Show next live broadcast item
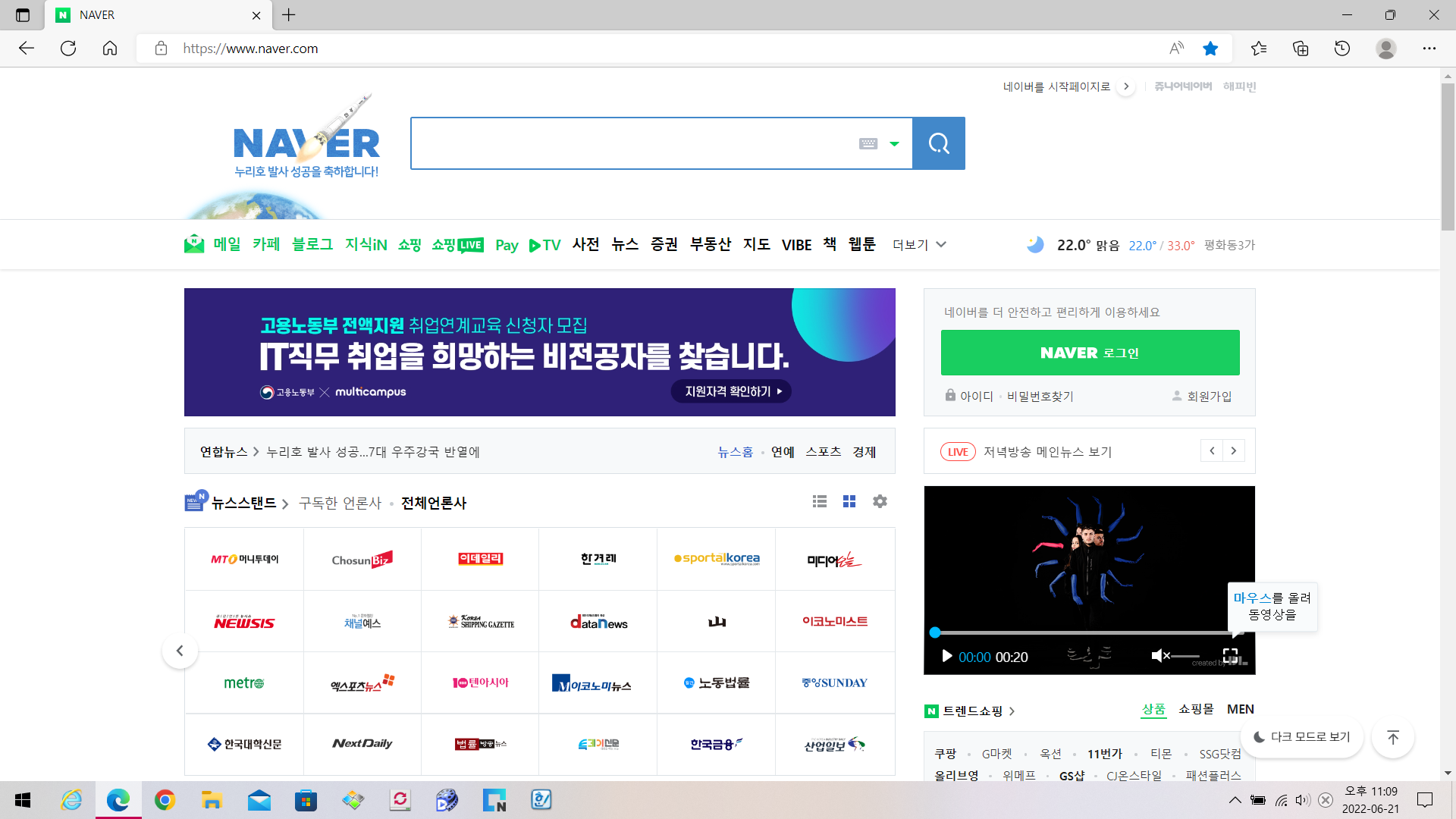This screenshot has width=1456, height=819. tap(1234, 451)
